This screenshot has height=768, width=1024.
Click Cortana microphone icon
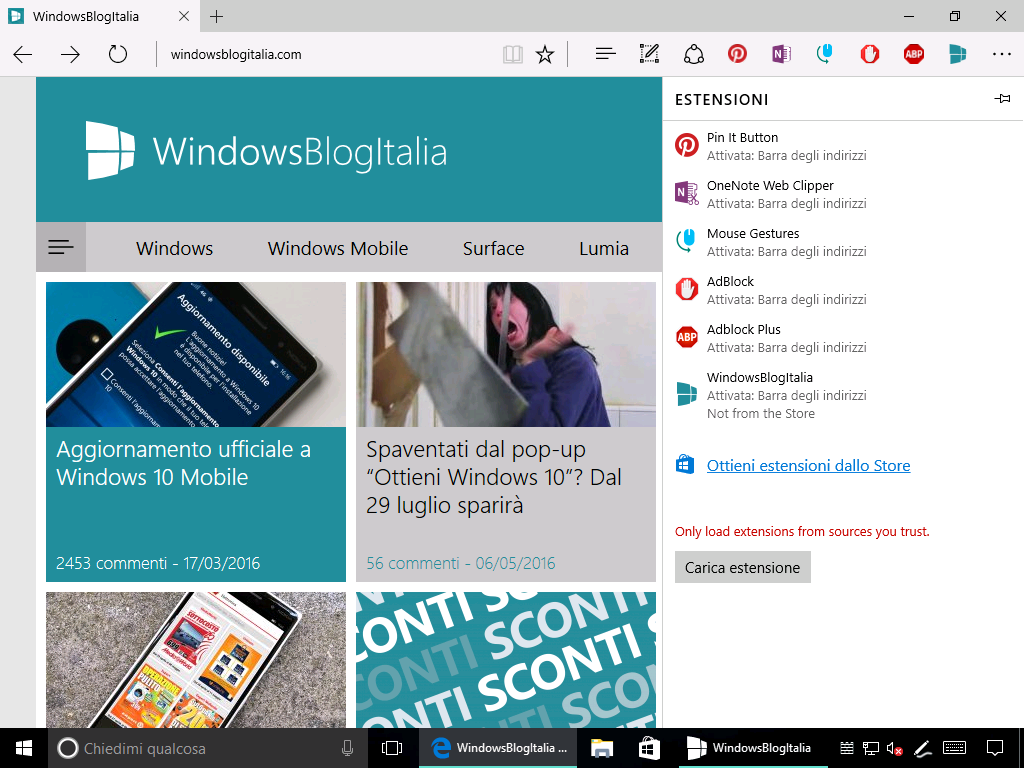click(x=347, y=748)
